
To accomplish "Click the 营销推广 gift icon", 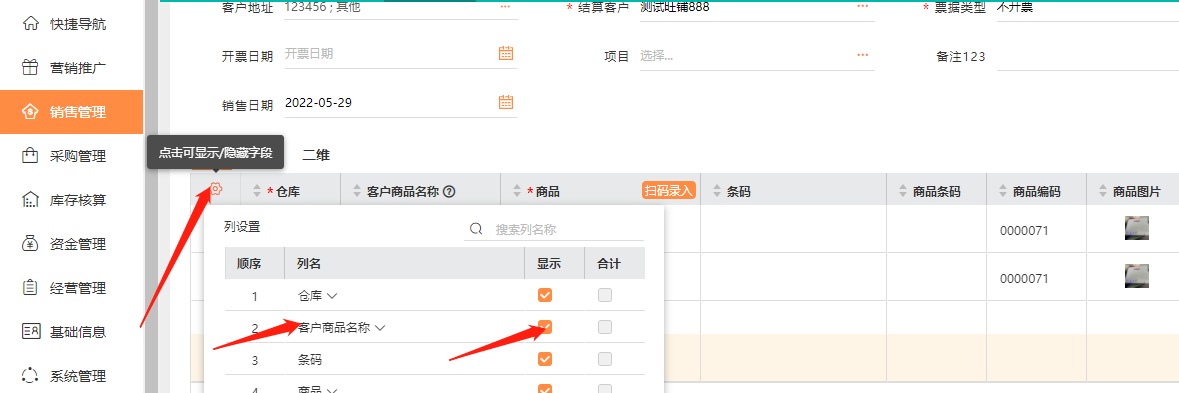I will pos(30,68).
